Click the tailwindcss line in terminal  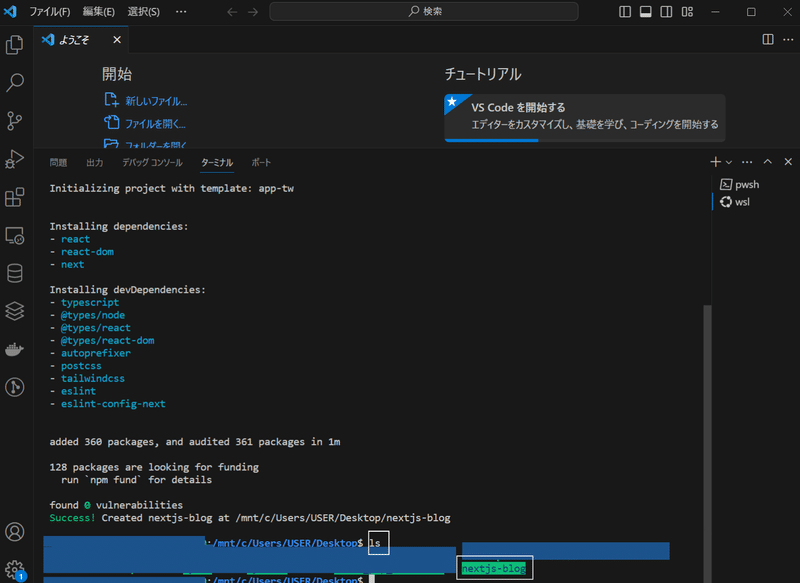[x=92, y=378]
